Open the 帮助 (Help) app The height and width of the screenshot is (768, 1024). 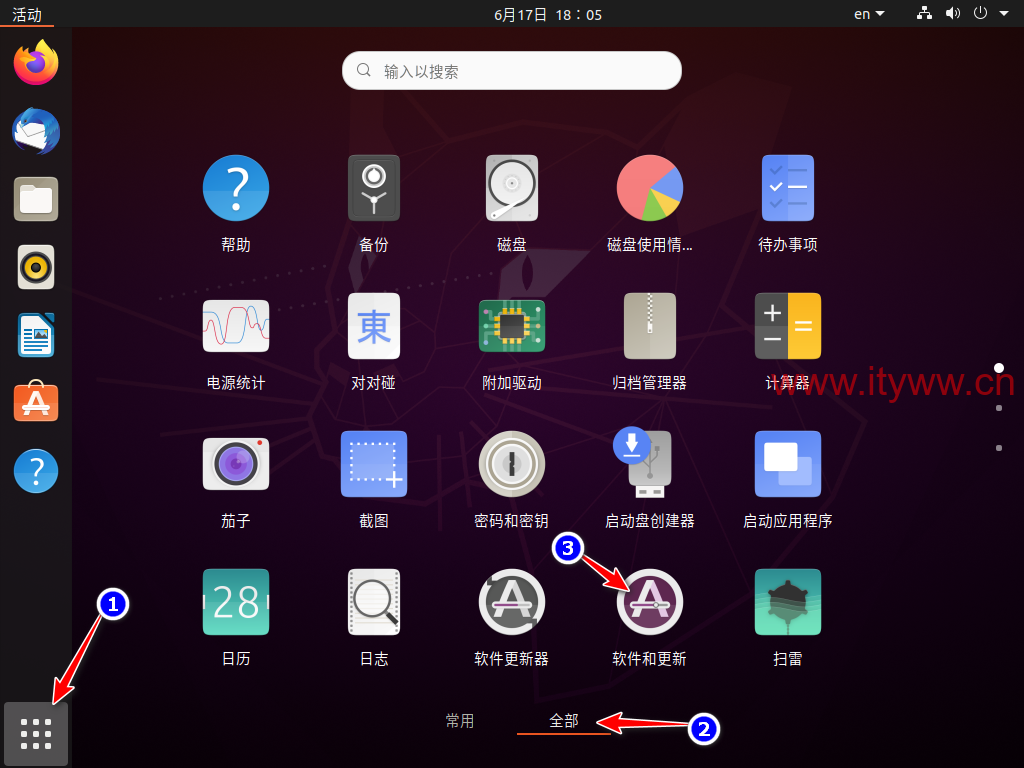tap(236, 188)
